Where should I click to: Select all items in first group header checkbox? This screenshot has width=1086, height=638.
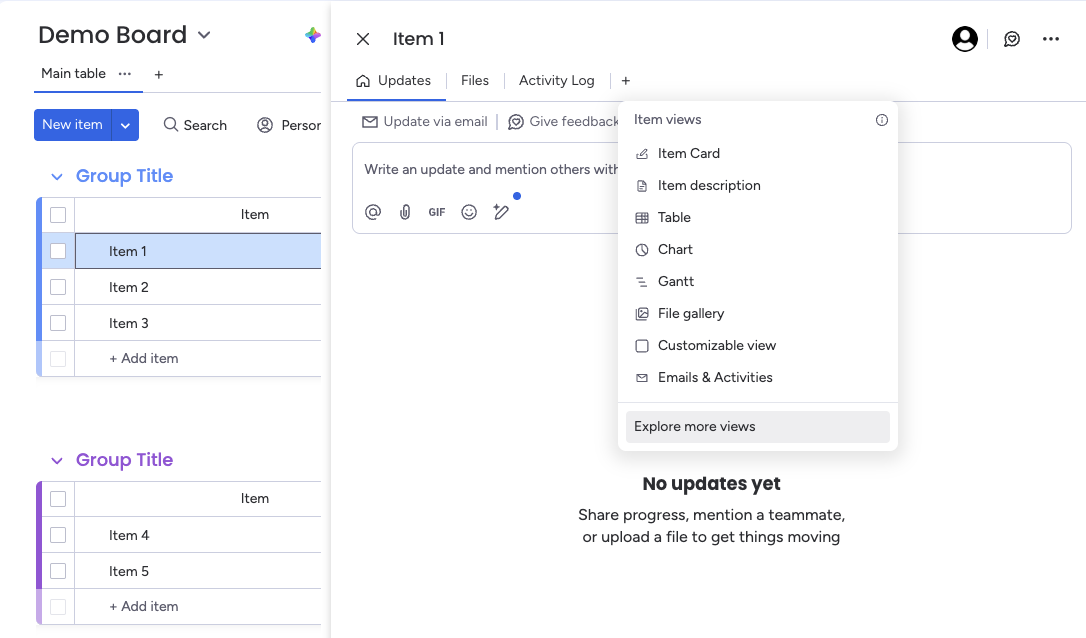(58, 215)
